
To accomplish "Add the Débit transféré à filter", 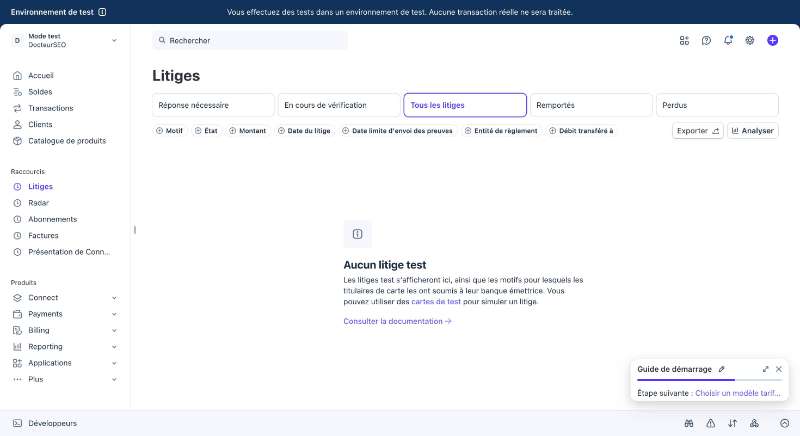I will coord(581,131).
